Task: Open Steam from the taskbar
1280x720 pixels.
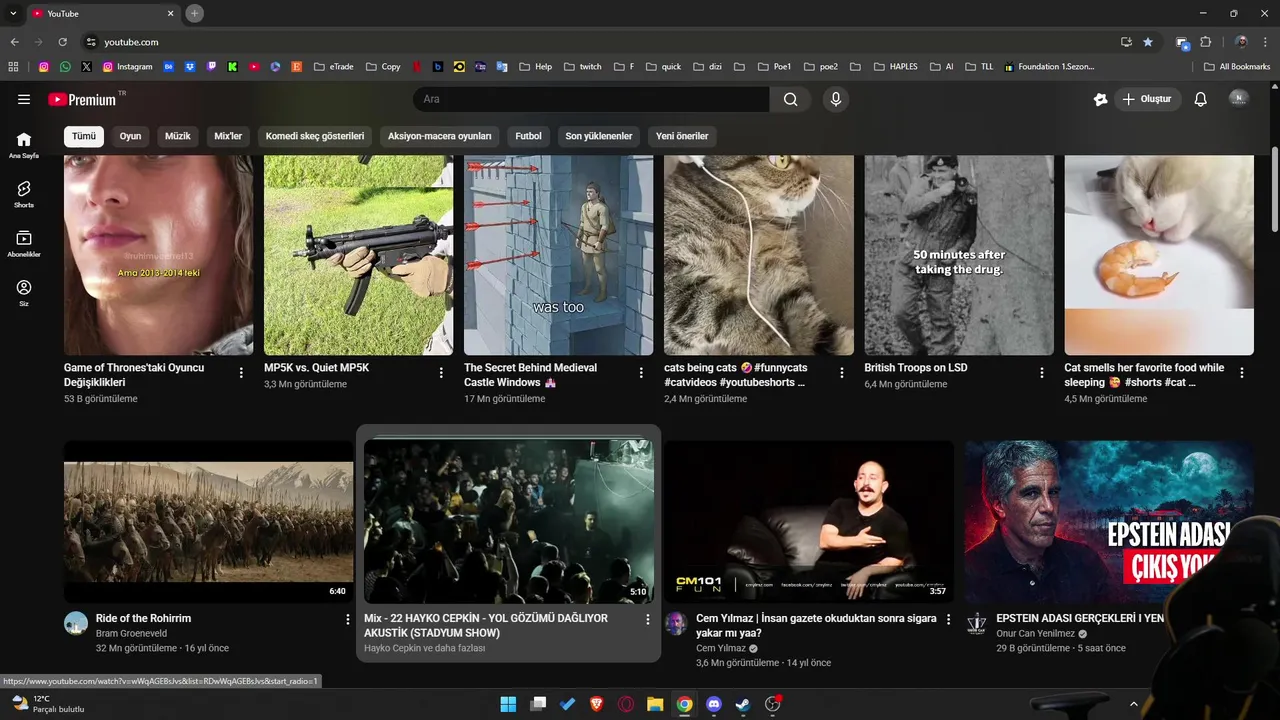Action: tap(743, 704)
